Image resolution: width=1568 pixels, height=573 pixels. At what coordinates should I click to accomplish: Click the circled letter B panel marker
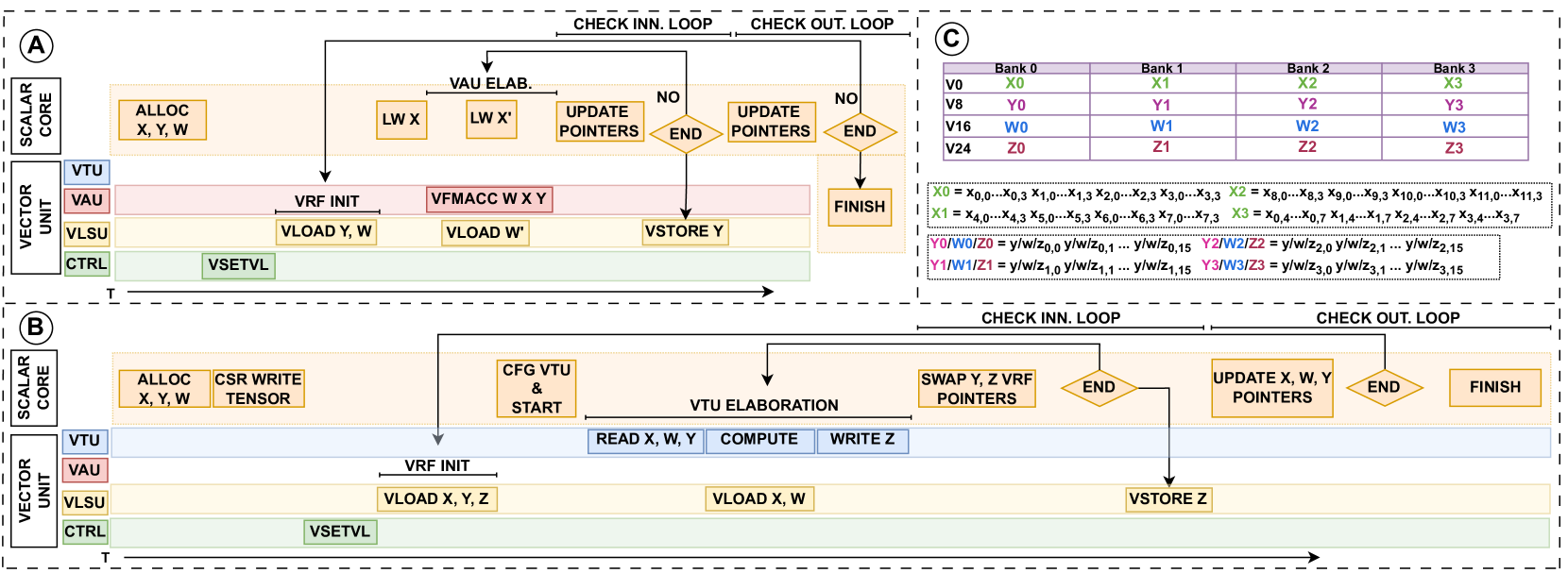point(35,328)
